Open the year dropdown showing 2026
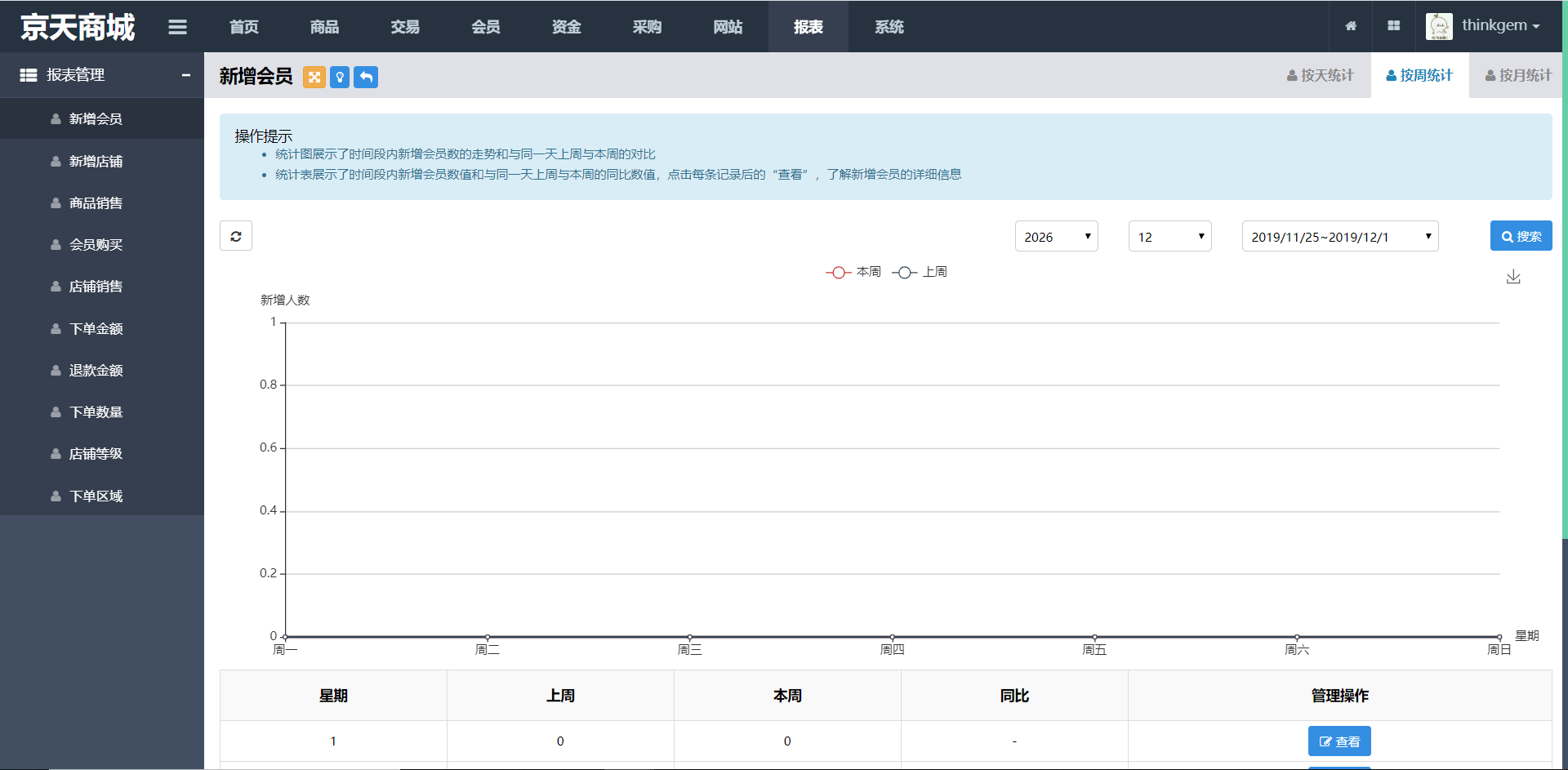 tap(1057, 236)
